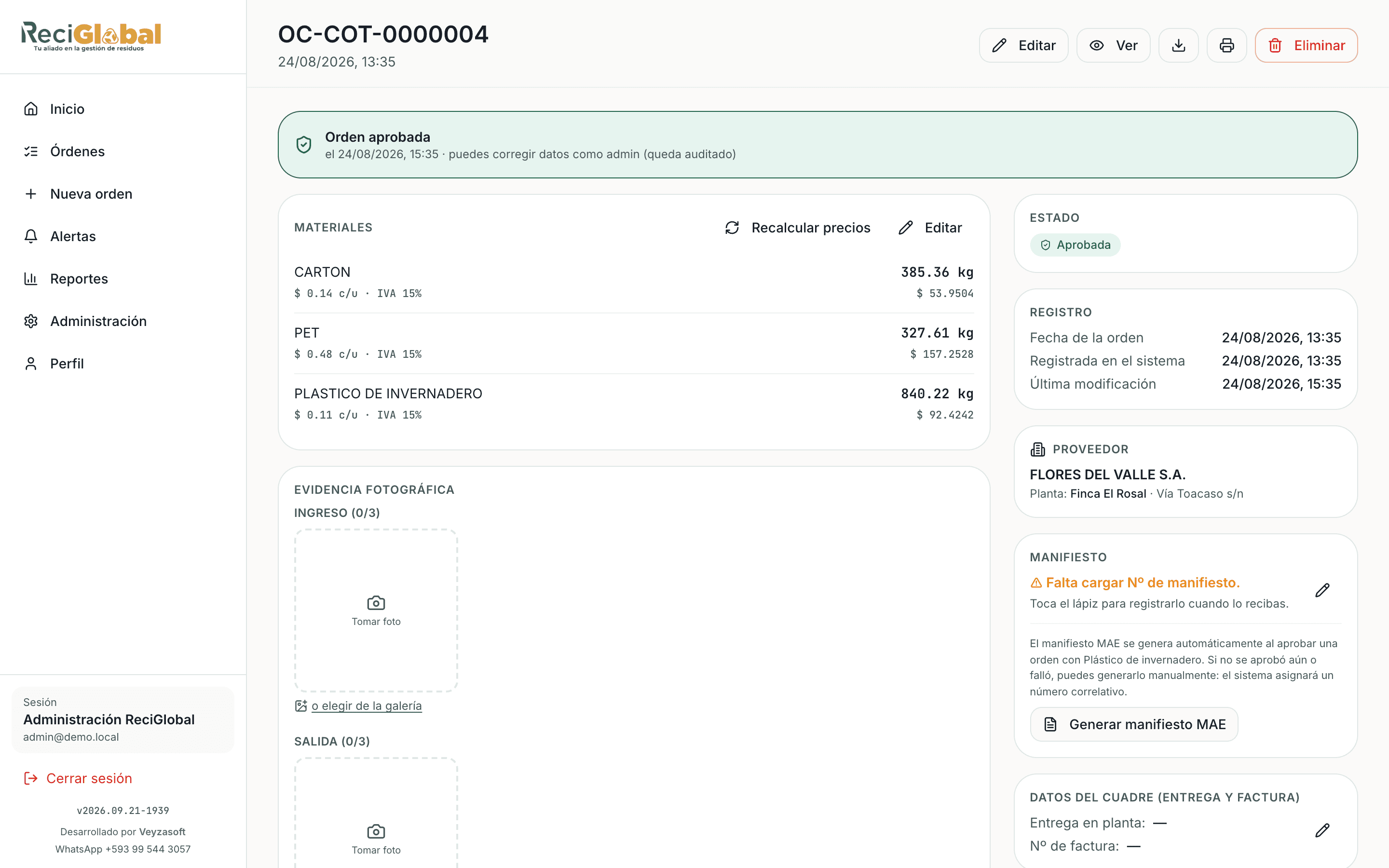Click the CARTON material row name

point(322,272)
